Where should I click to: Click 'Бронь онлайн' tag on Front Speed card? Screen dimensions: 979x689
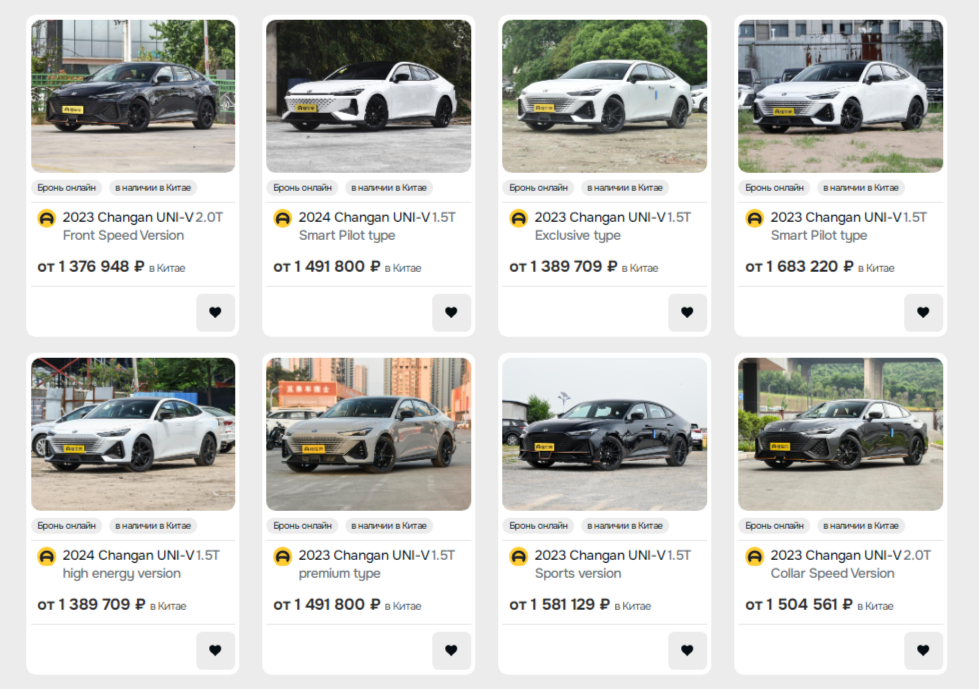(67, 188)
